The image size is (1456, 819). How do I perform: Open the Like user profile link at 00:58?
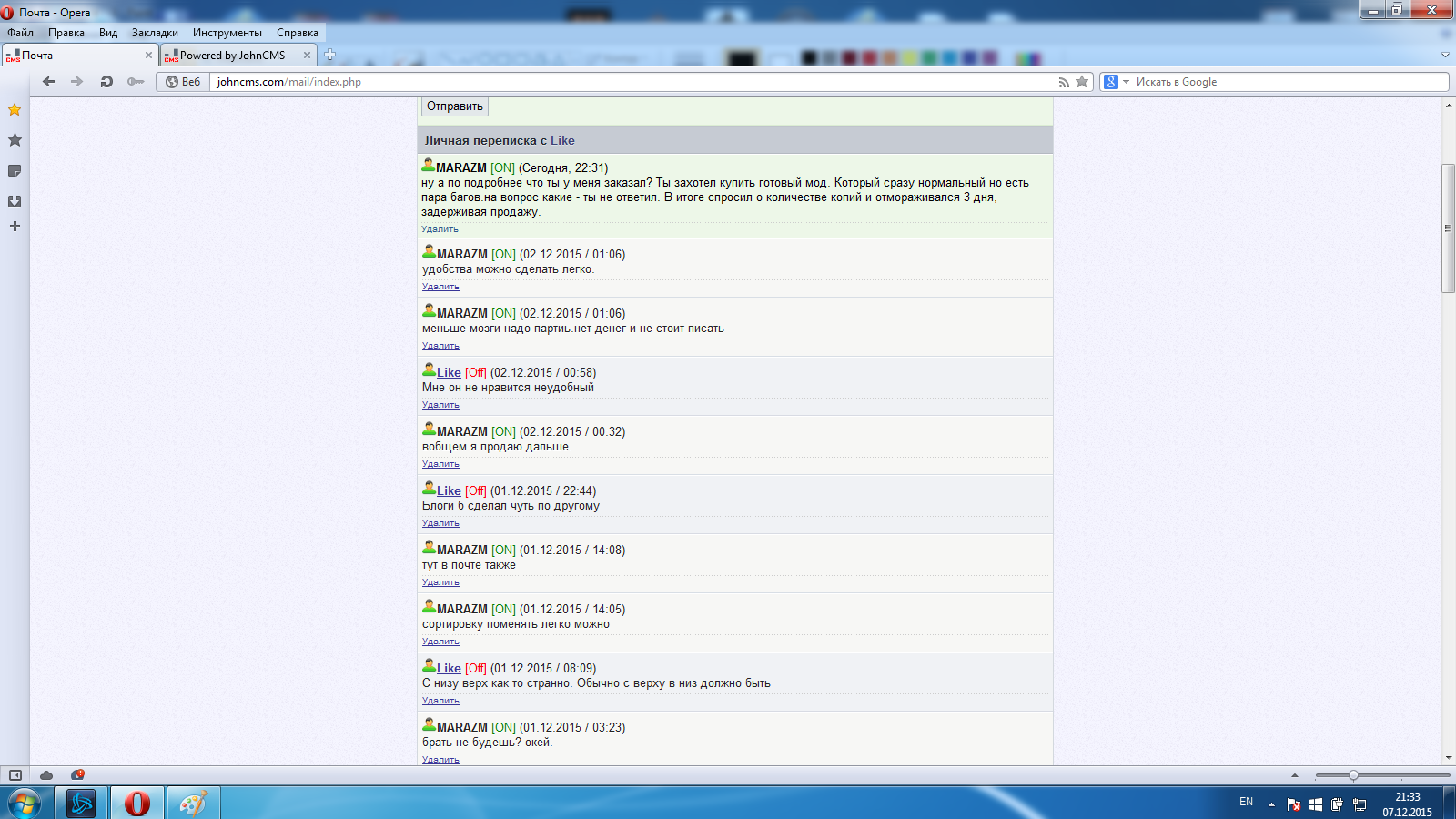[x=449, y=372]
